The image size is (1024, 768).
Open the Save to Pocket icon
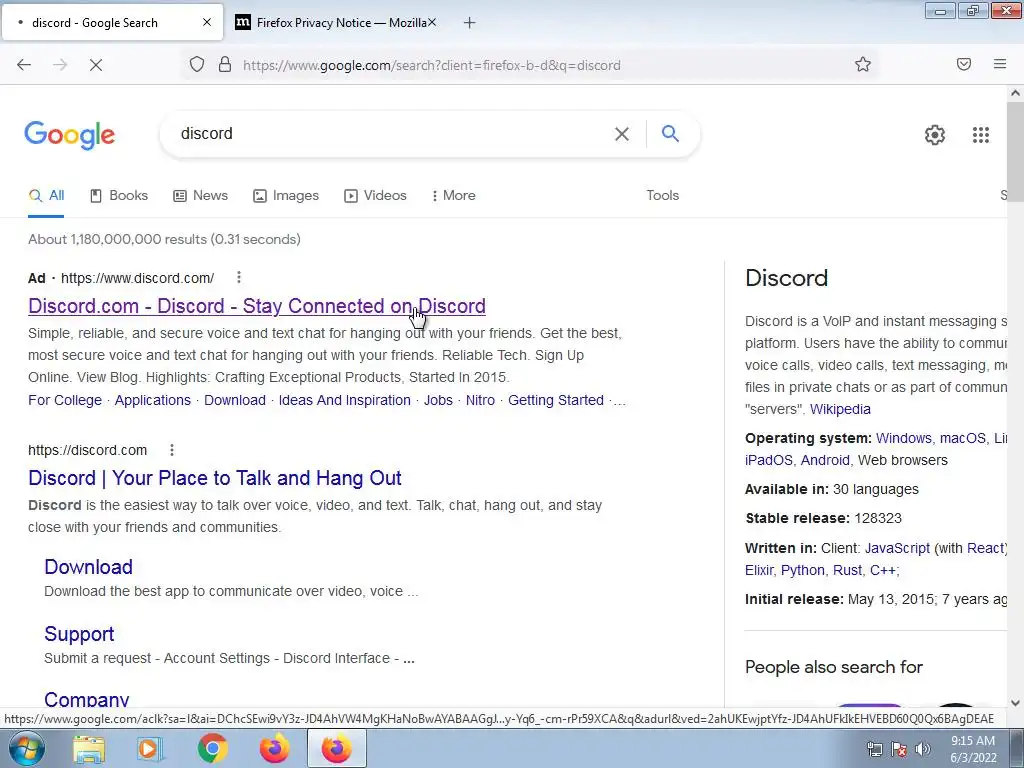click(x=964, y=64)
